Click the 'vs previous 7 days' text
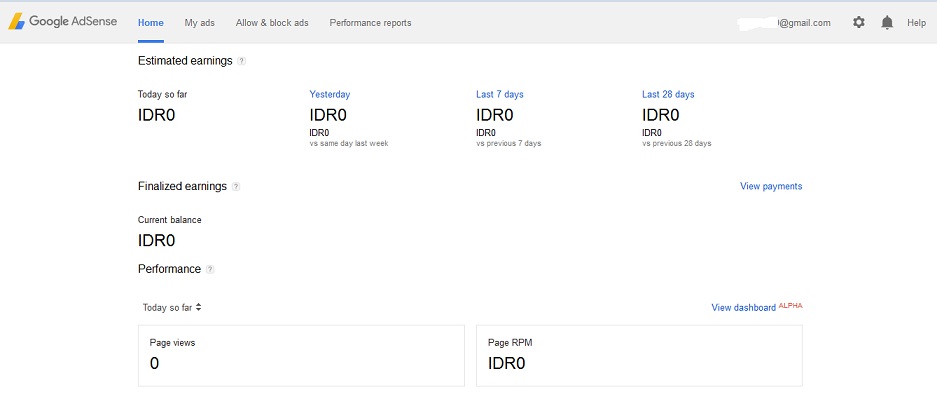This screenshot has height=397, width=937. (x=509, y=143)
